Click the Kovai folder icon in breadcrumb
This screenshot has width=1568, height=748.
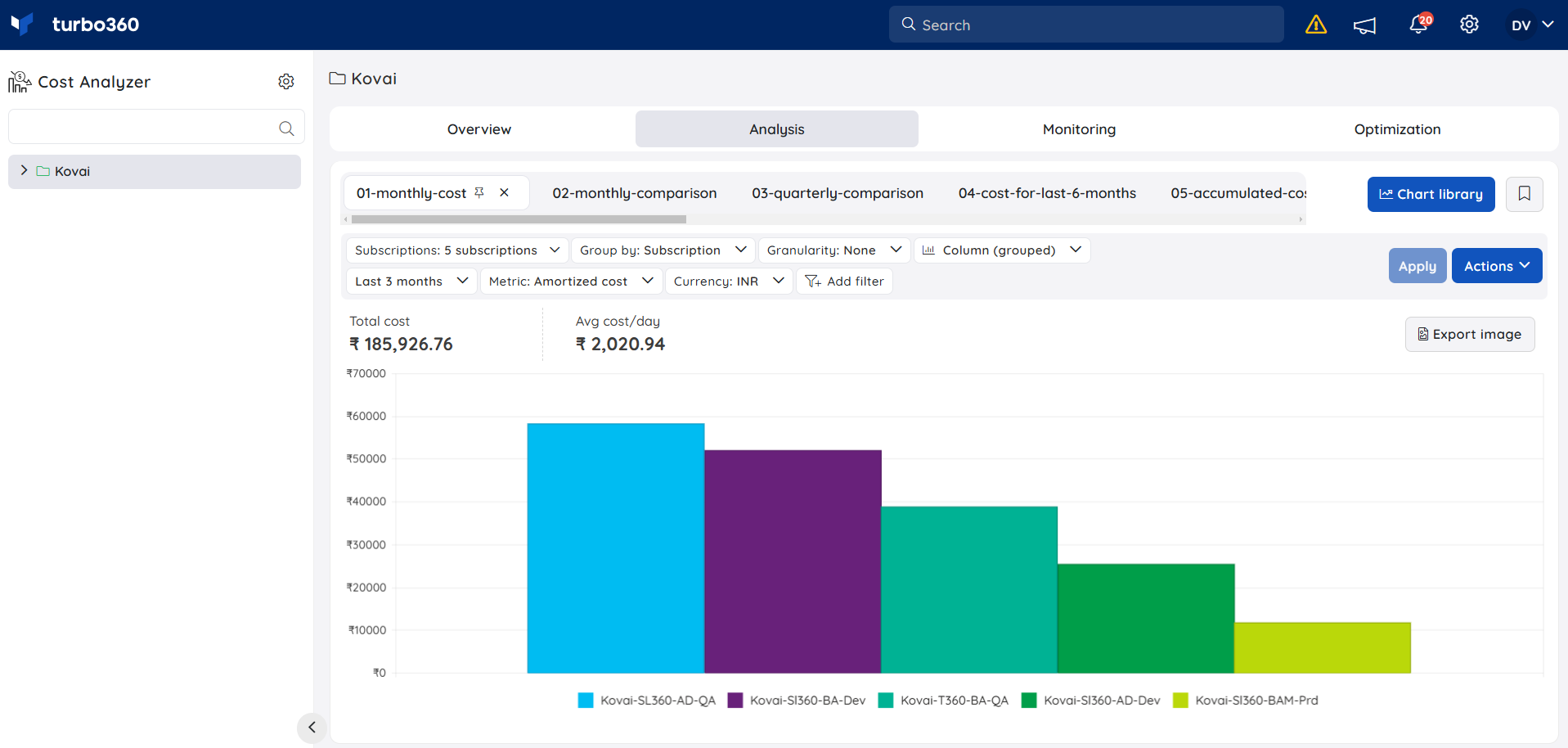tap(337, 79)
